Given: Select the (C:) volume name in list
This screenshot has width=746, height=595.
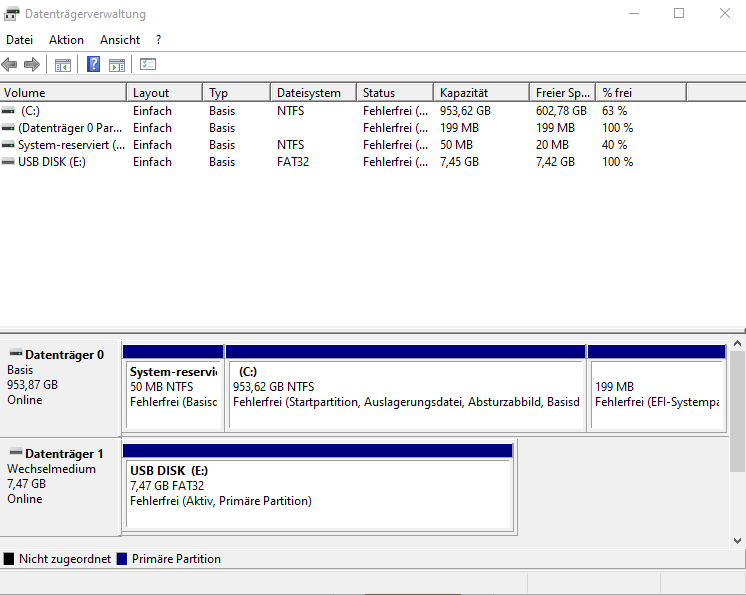Looking at the screenshot, I should [x=30, y=111].
